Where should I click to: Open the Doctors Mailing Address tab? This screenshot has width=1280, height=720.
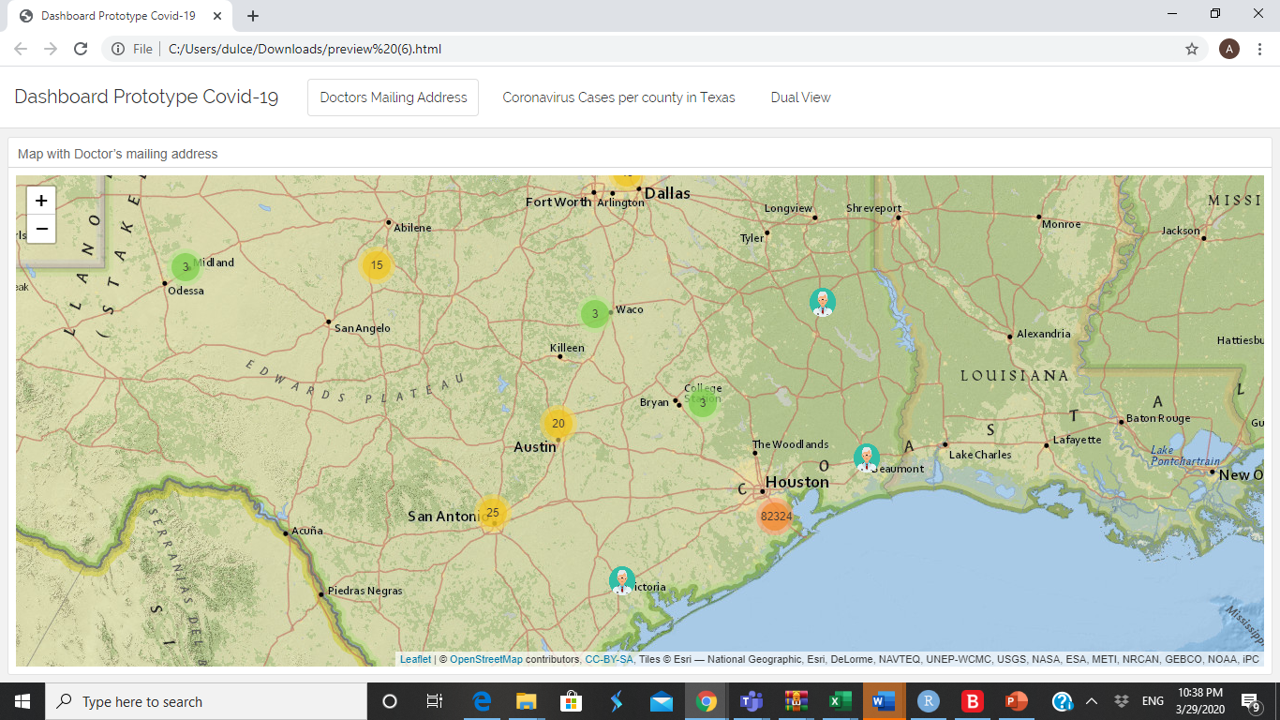[393, 97]
